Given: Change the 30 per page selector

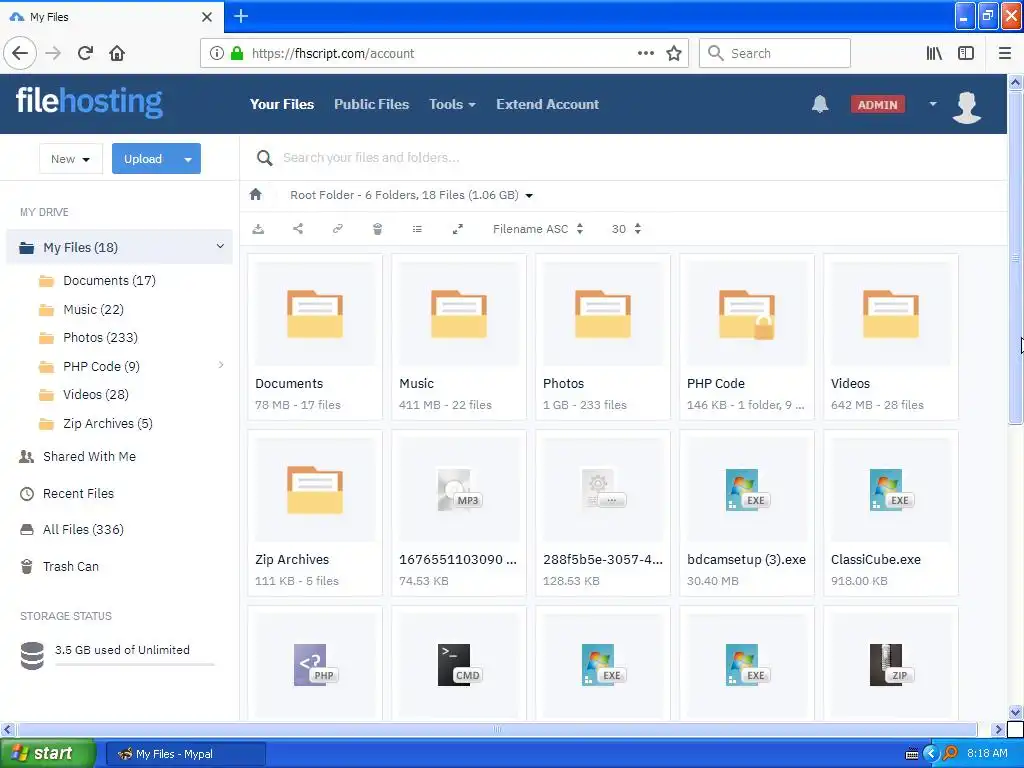Looking at the screenshot, I should click(x=626, y=229).
